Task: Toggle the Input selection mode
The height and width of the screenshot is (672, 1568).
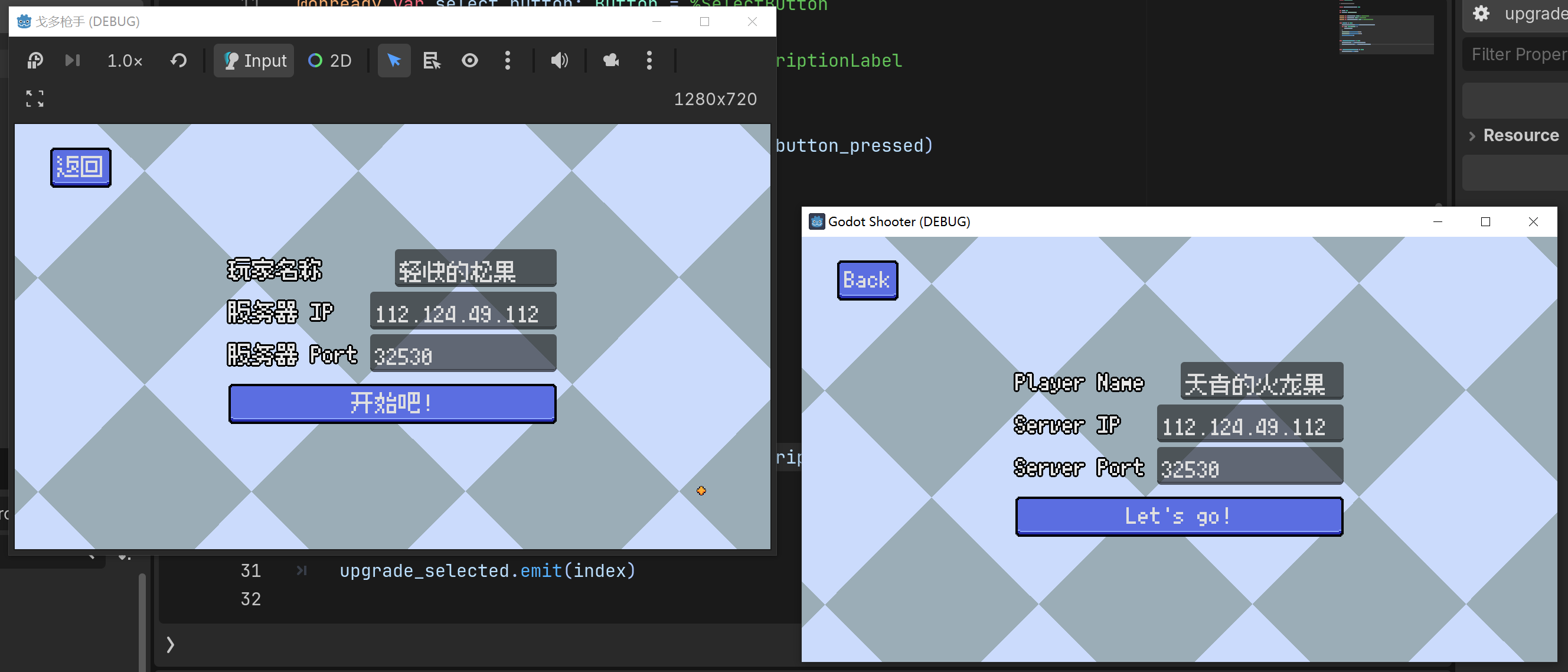Action: click(x=254, y=60)
